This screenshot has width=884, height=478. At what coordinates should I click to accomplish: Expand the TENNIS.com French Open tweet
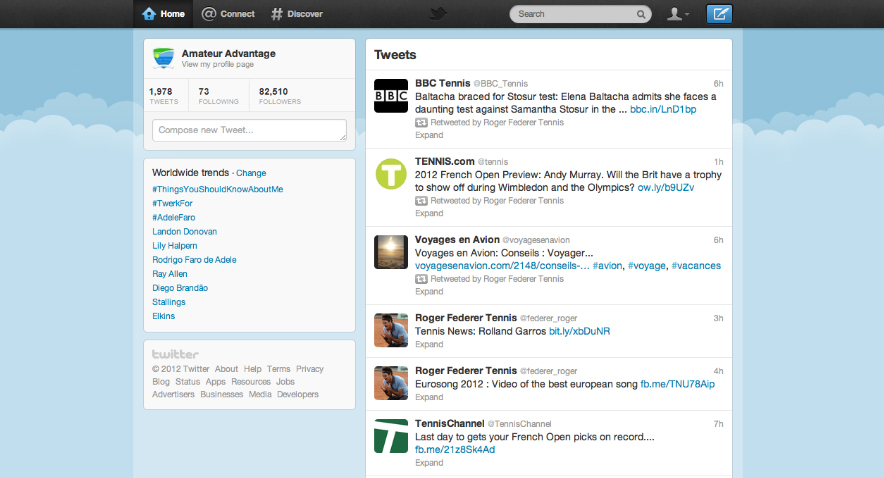[x=429, y=213]
